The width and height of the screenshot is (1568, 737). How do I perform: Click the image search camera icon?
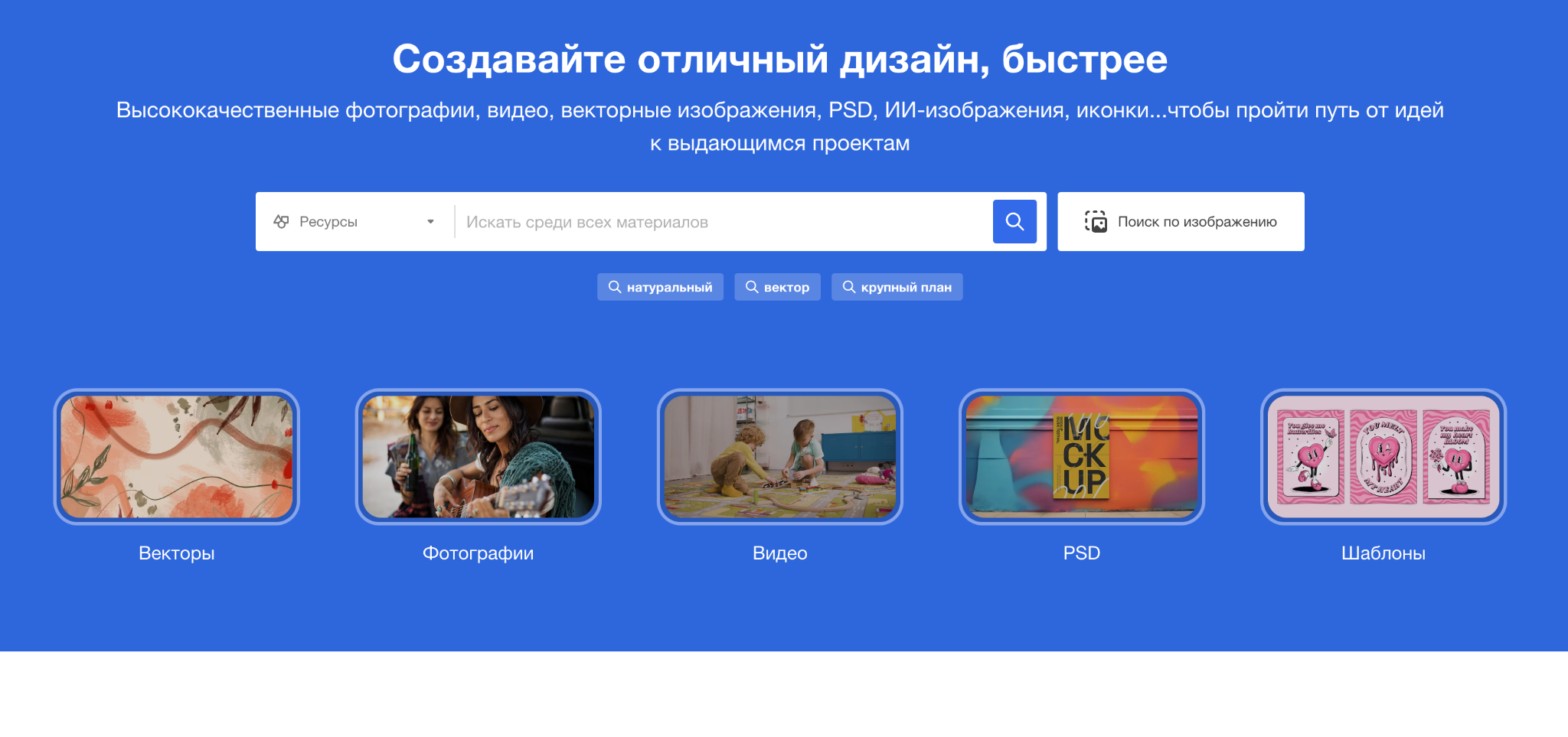1096,222
